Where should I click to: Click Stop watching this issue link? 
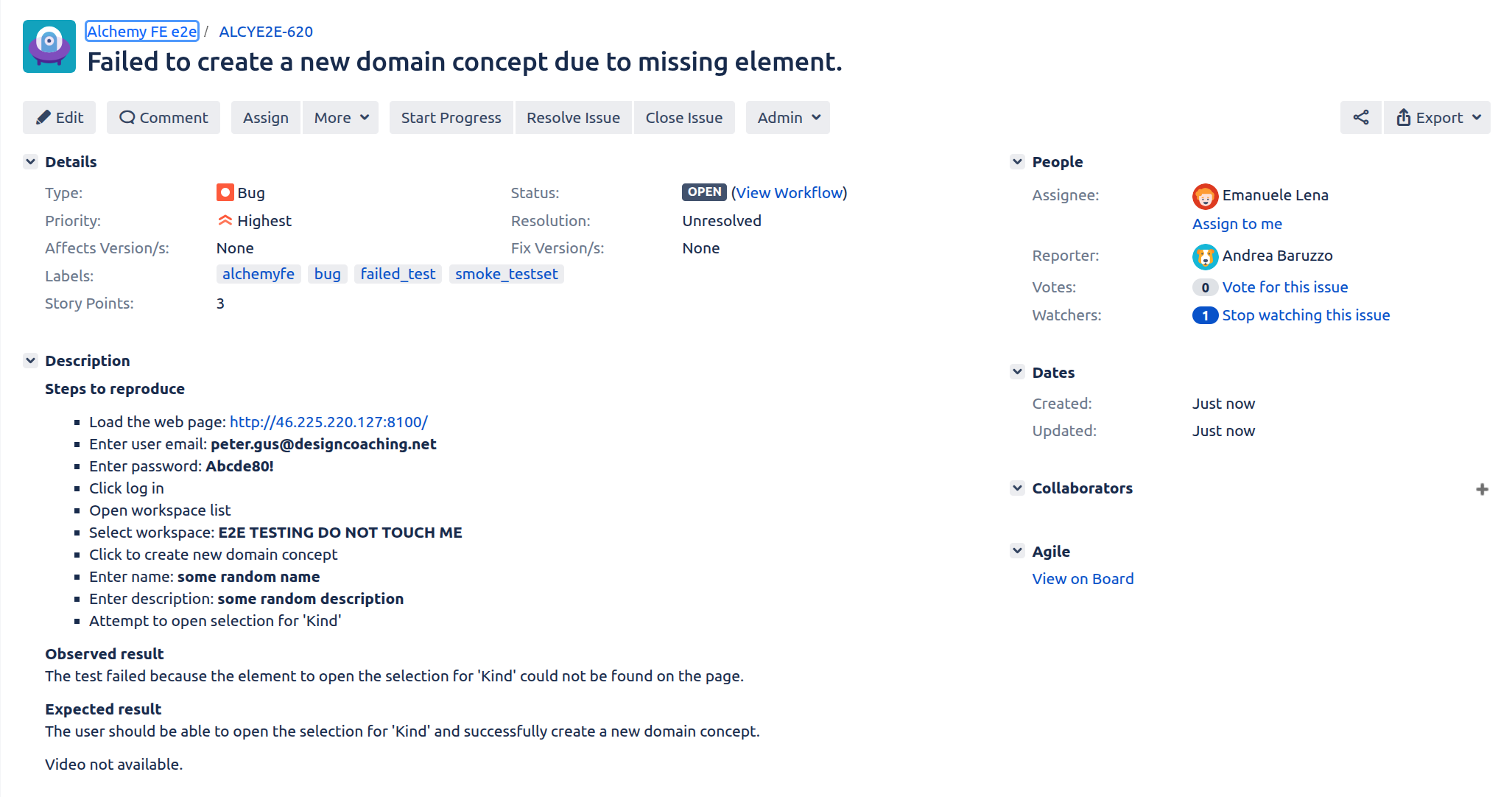(x=1306, y=315)
